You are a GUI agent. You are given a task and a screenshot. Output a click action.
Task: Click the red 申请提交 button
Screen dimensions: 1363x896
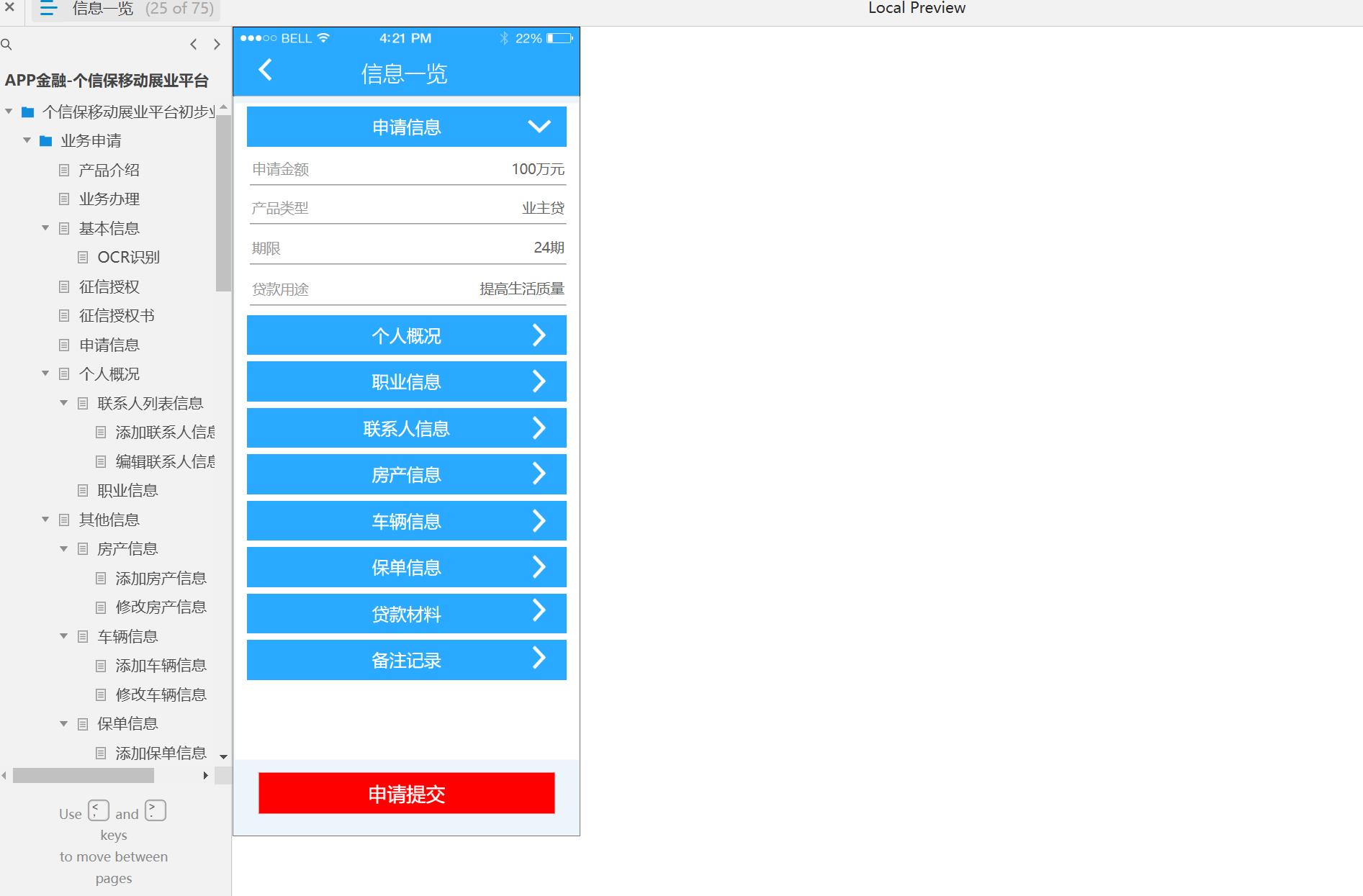[x=407, y=793]
